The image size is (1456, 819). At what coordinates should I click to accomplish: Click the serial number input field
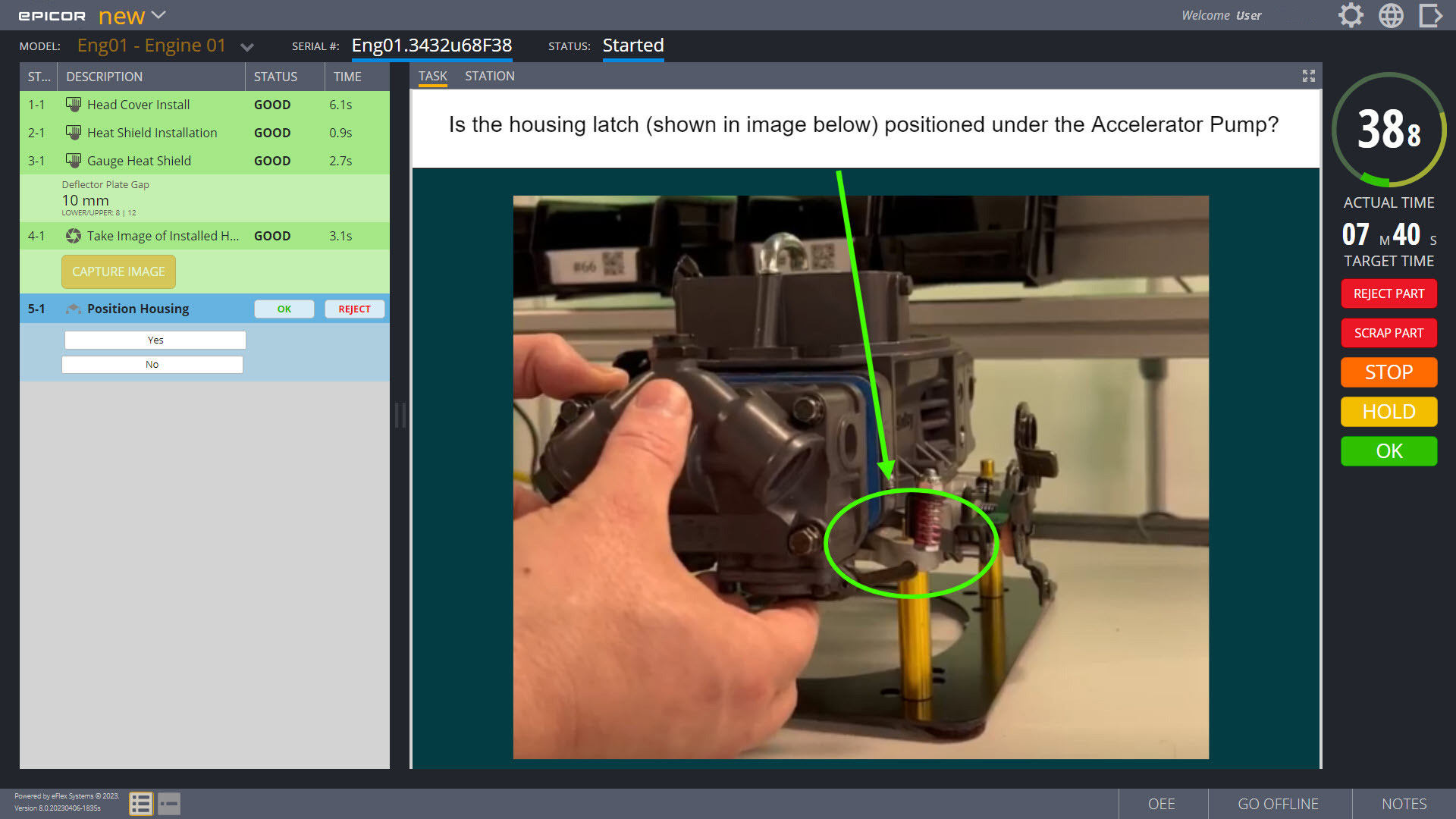coord(431,45)
